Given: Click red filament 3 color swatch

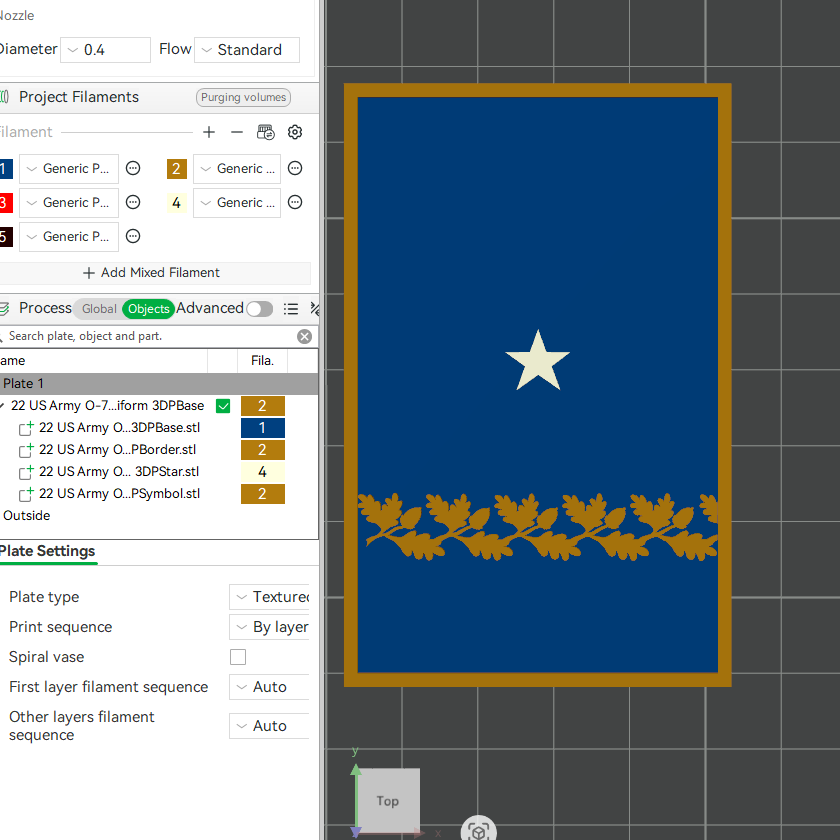Looking at the screenshot, I should [5, 202].
